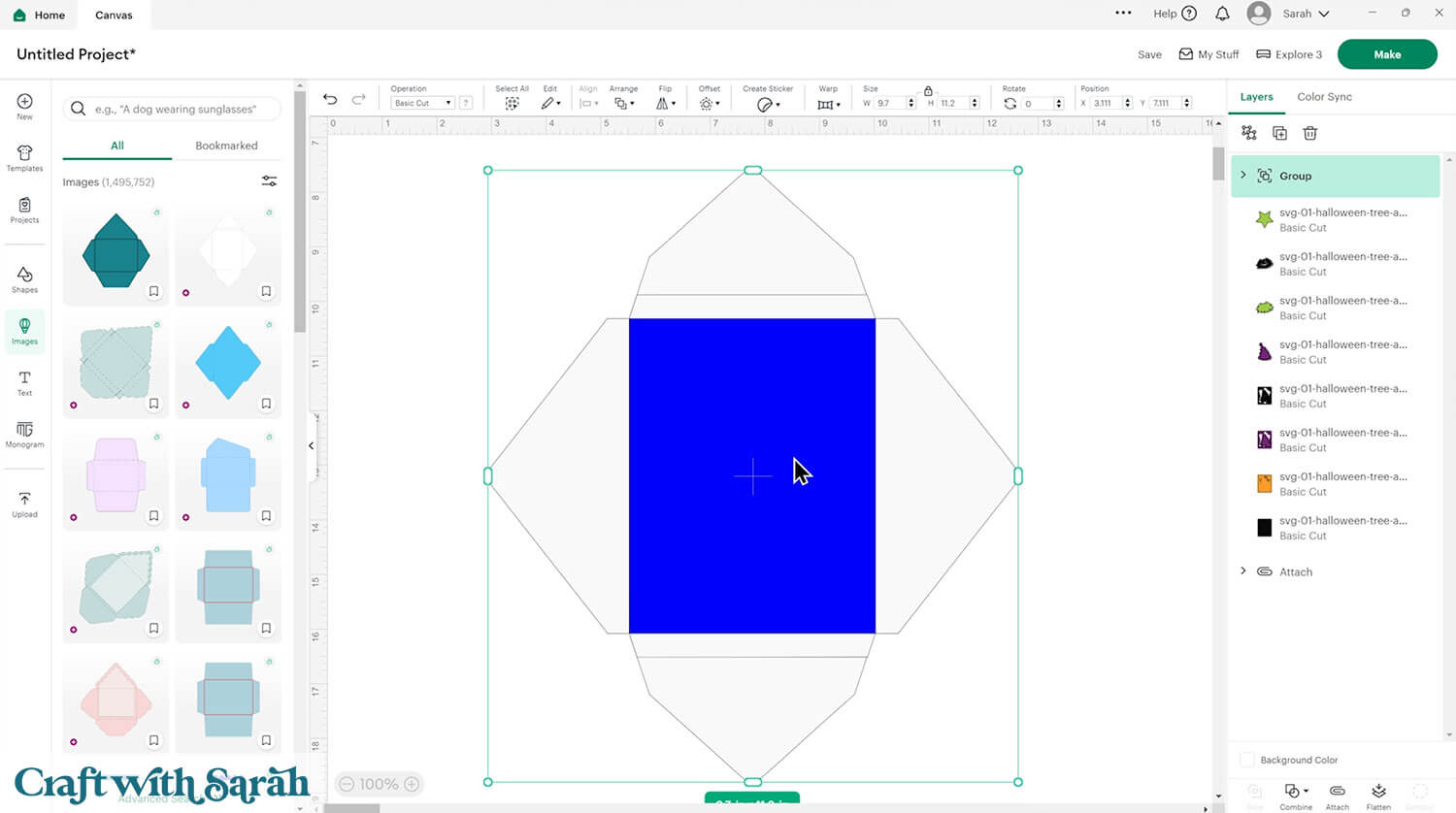Open the Shapes tool
This screenshot has width=1456, height=813.
[24, 279]
